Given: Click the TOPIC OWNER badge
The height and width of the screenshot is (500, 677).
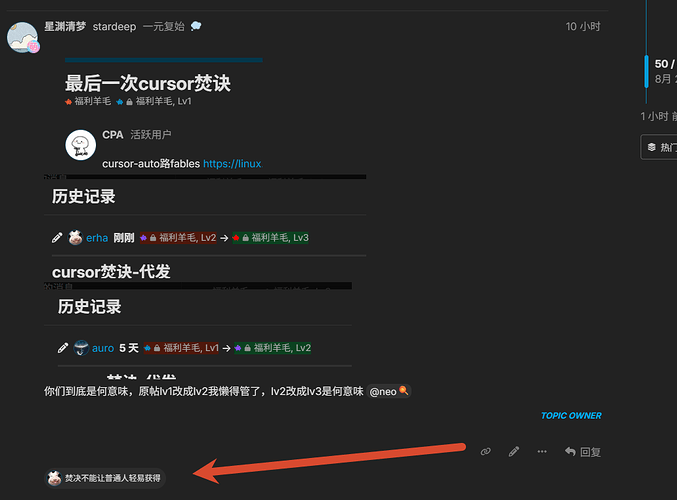Looking at the screenshot, I should tap(571, 416).
